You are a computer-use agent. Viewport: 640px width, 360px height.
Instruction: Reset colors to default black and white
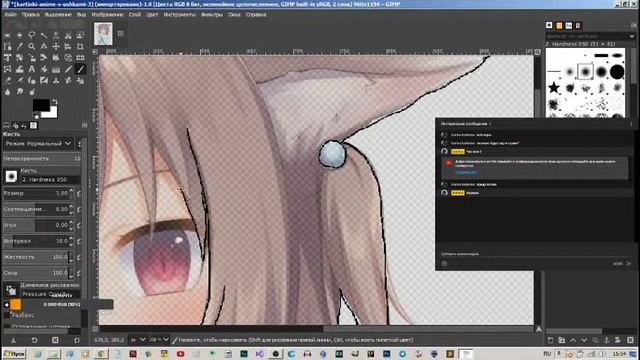36,117
